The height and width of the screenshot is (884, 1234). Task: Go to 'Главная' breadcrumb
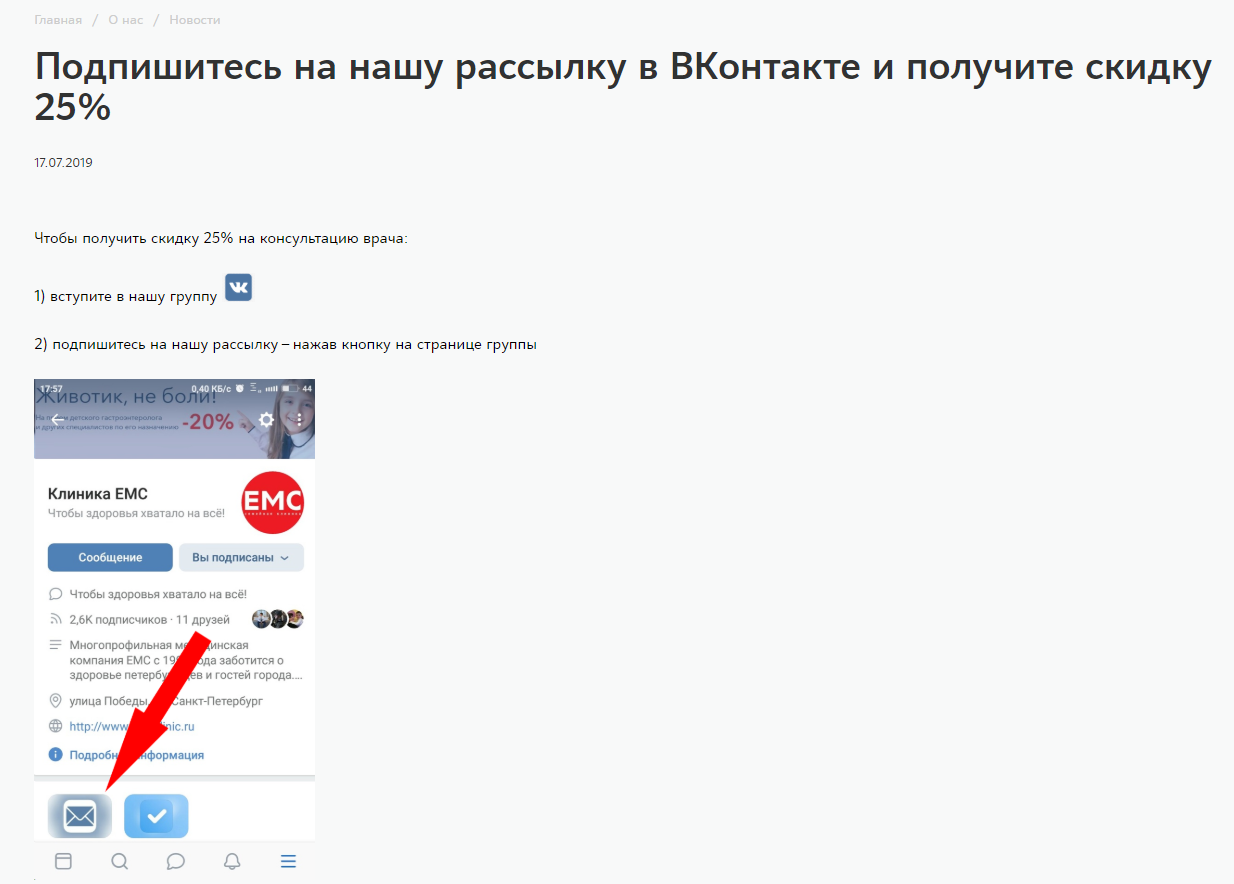58,20
